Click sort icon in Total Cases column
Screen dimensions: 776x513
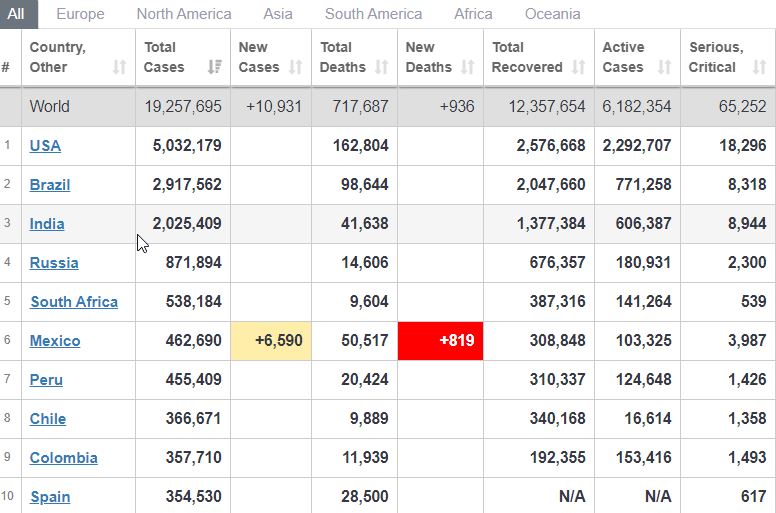[214, 67]
